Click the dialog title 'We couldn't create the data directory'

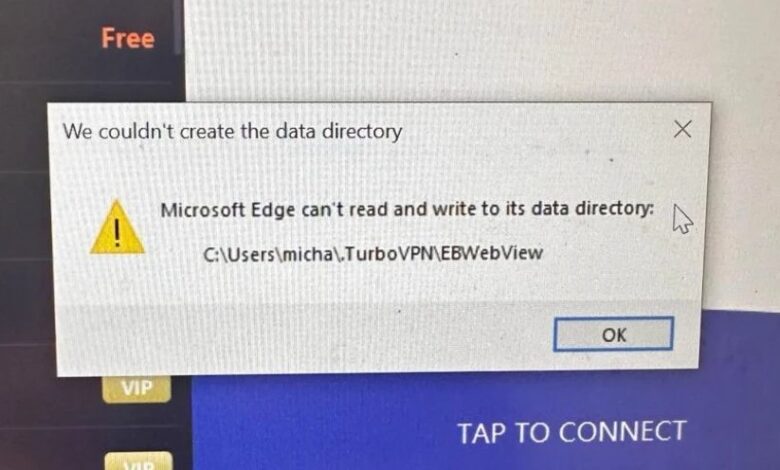coord(232,131)
